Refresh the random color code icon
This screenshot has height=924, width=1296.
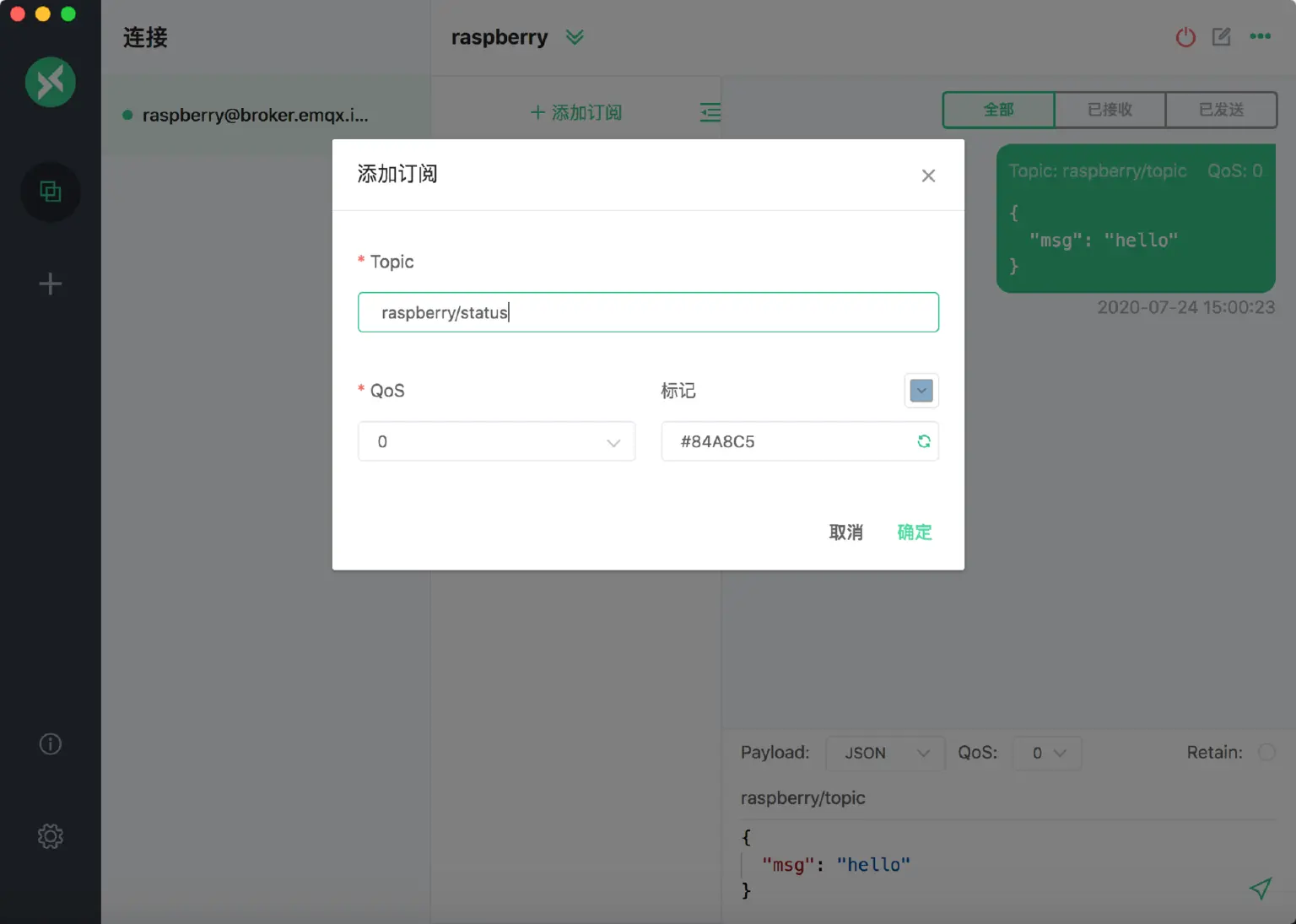(x=924, y=441)
